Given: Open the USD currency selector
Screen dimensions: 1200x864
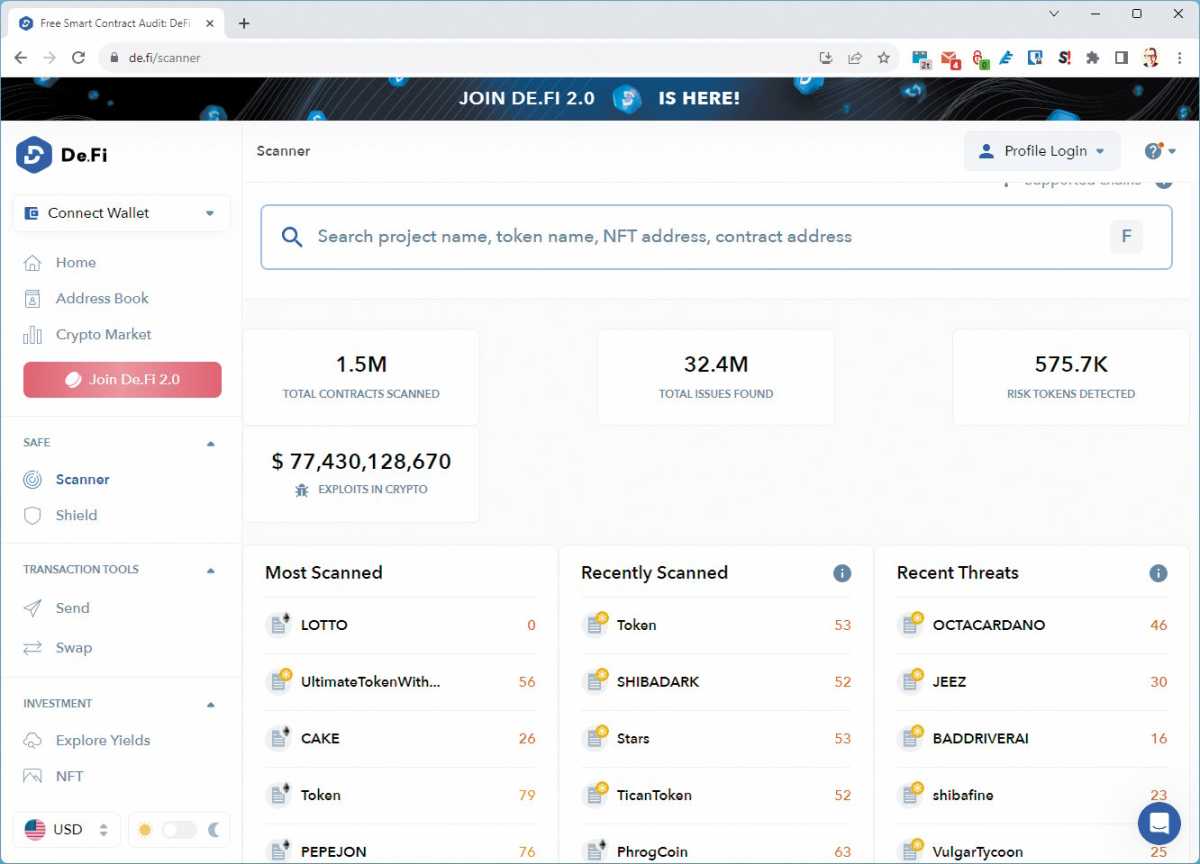Looking at the screenshot, I should point(66,830).
